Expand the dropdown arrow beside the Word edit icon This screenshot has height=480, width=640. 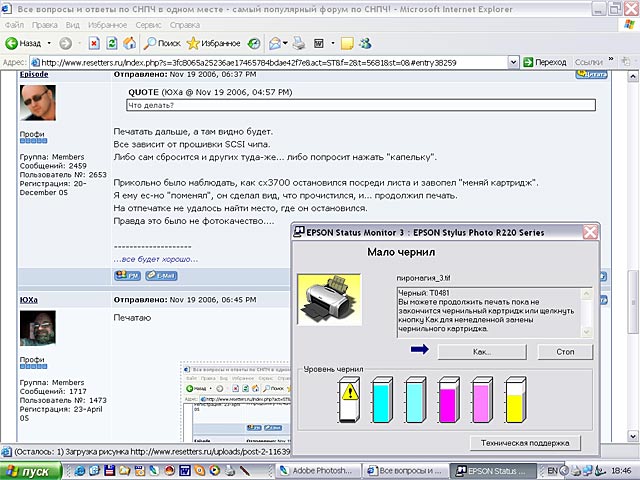tap(333, 43)
